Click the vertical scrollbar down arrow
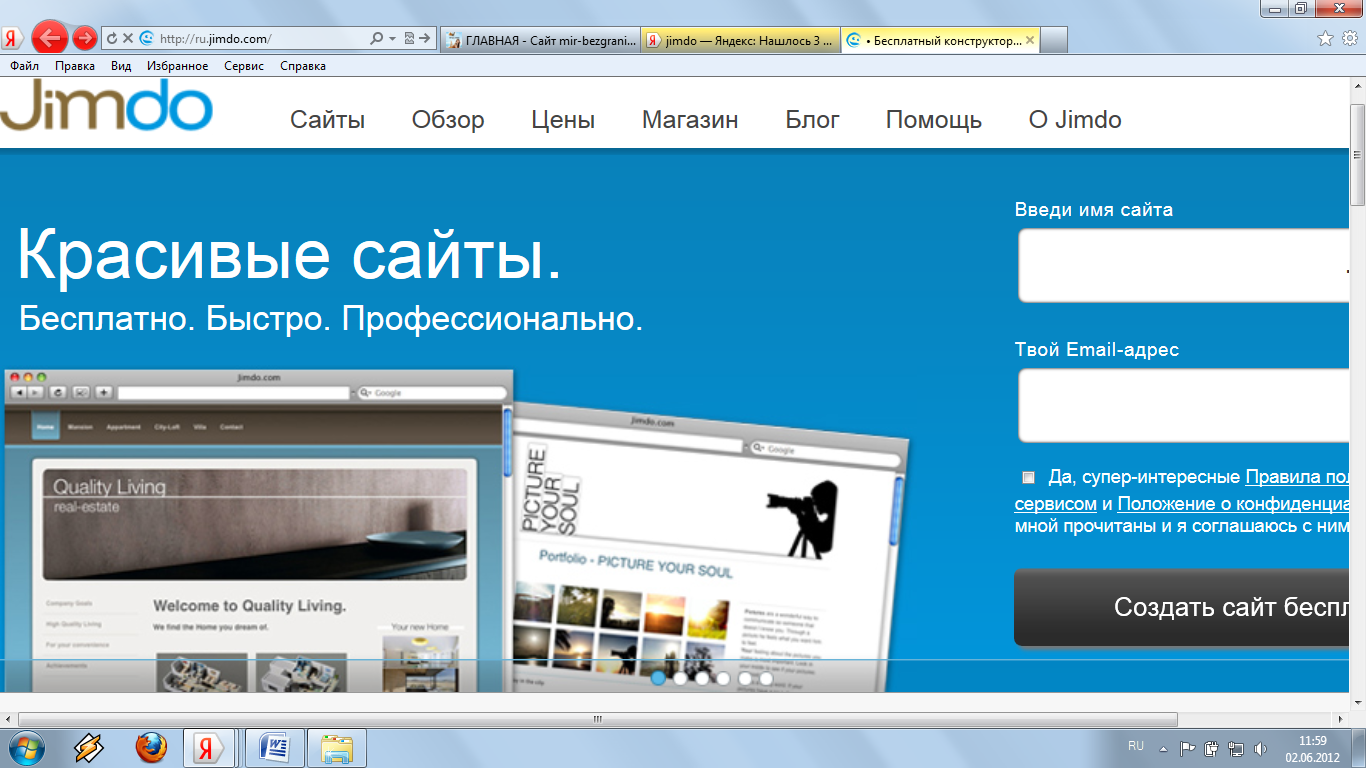Screen dimensions: 1366x768 pyautogui.click(x=1357, y=701)
